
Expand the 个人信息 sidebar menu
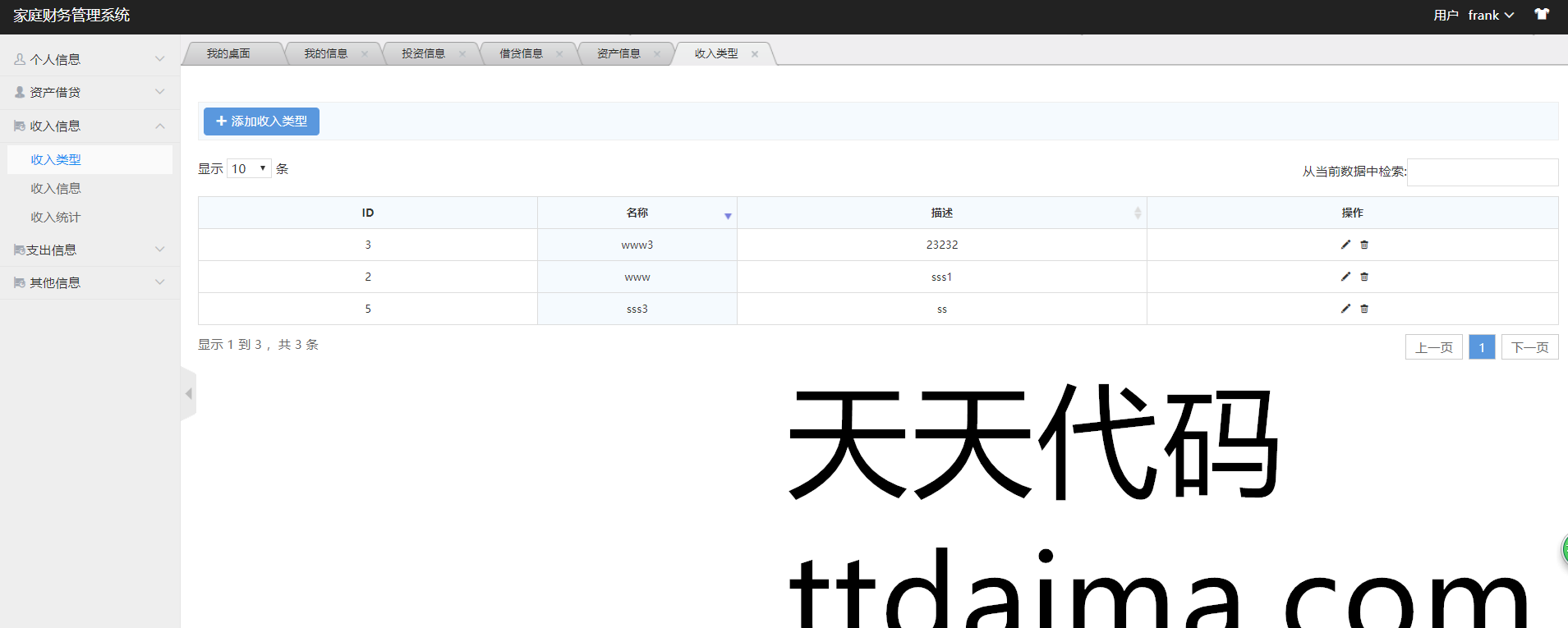(90, 59)
